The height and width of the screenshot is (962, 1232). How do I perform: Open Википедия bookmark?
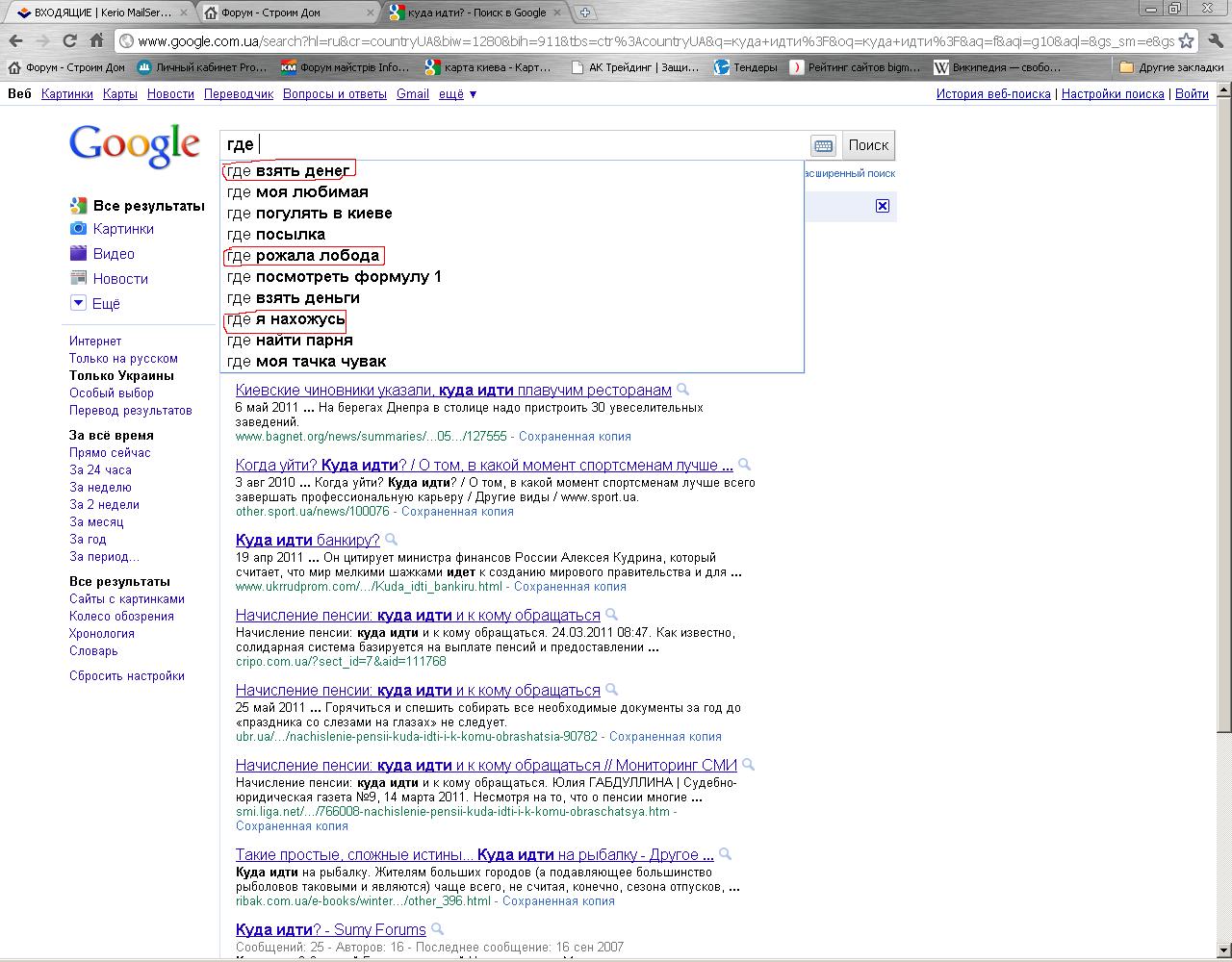click(x=997, y=67)
